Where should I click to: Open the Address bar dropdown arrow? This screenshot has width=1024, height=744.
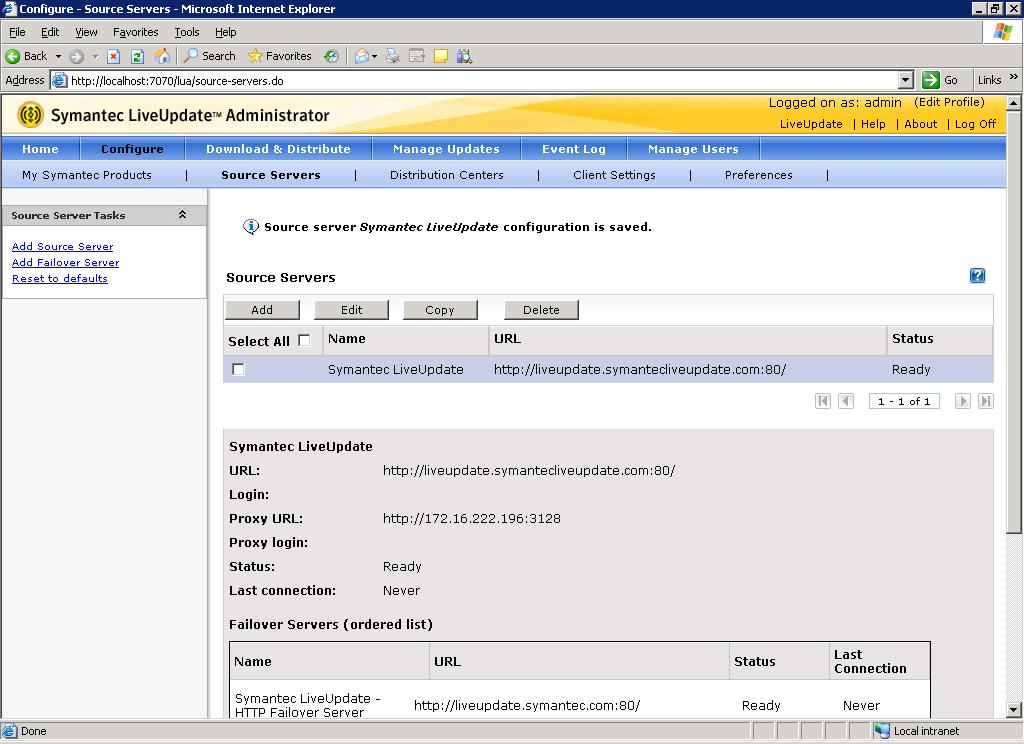pos(905,80)
